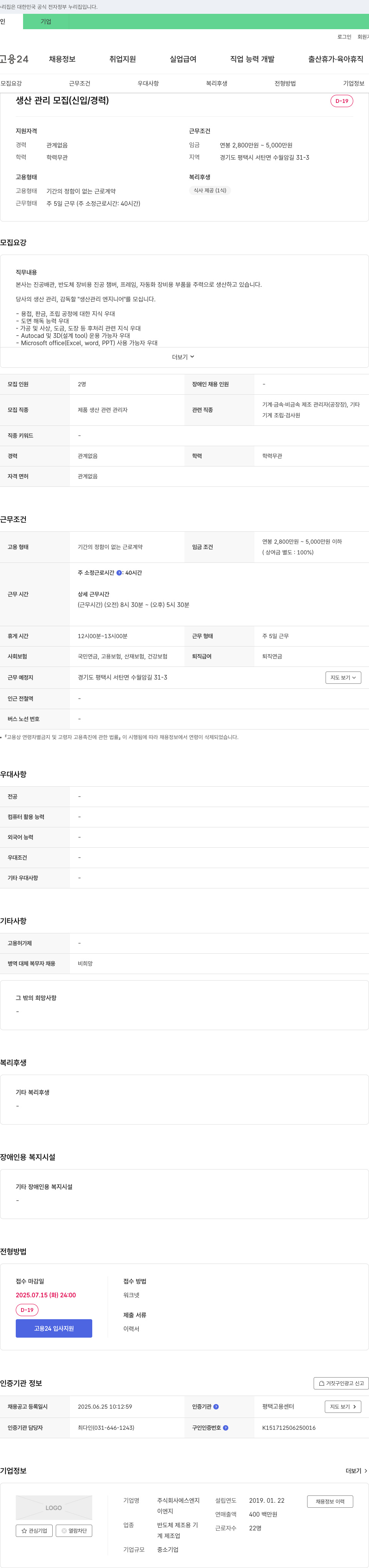Screen dimensions: 369x1568
Task: Jump to the 우대사항 section tab
Action: pyautogui.click(x=148, y=83)
